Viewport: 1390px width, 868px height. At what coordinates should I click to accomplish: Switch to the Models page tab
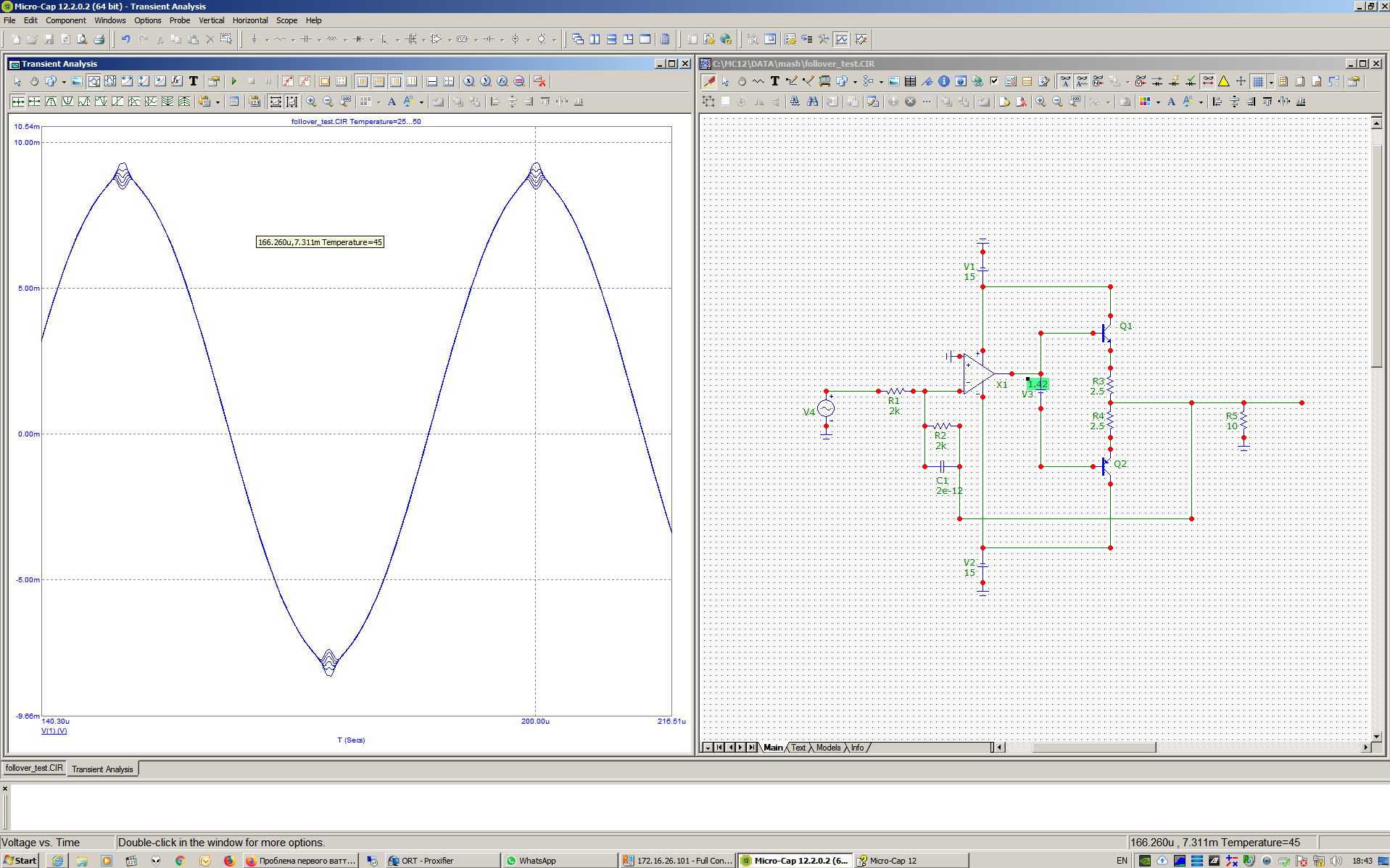(x=828, y=748)
